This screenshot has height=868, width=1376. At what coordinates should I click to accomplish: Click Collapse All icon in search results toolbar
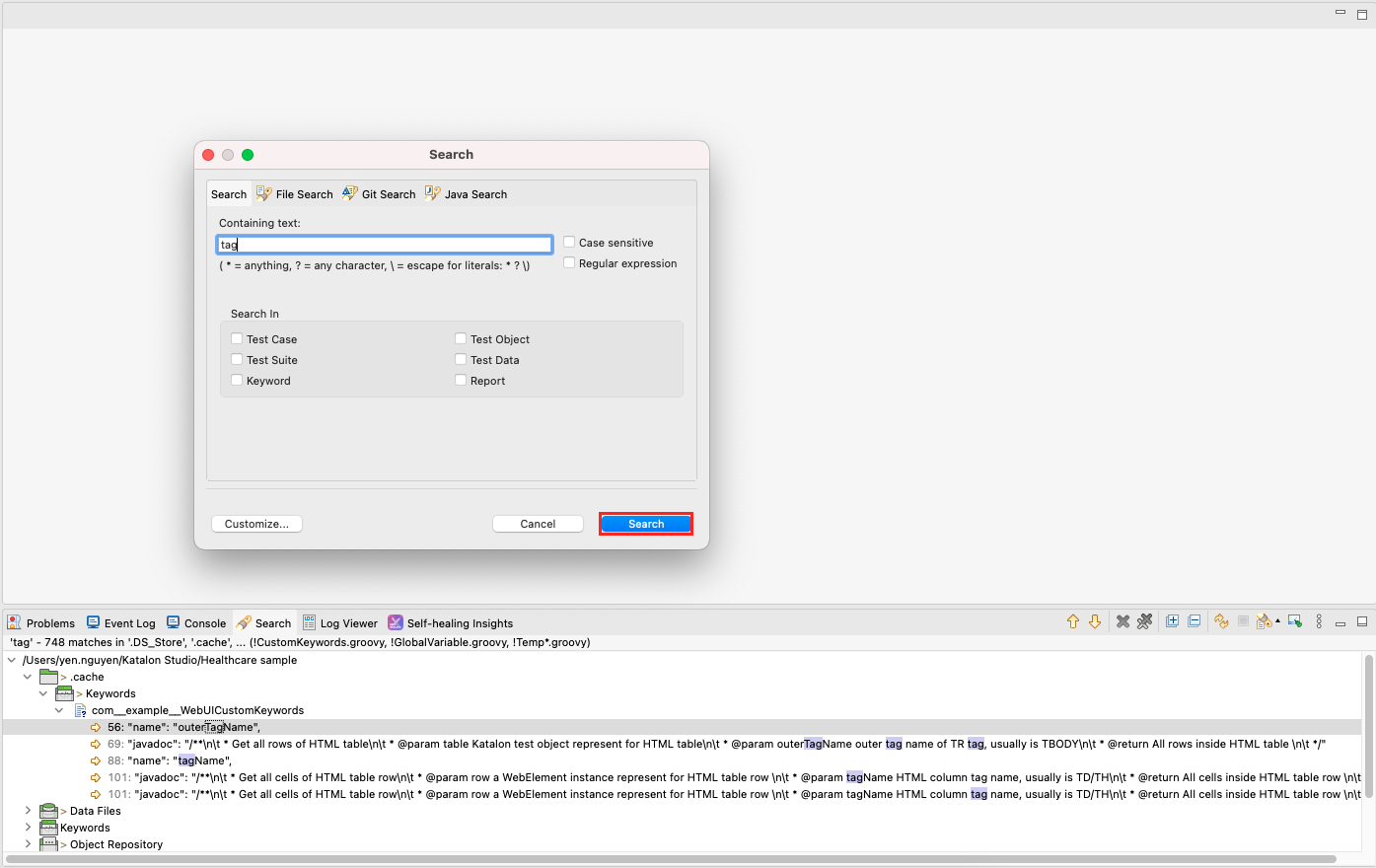tap(1194, 621)
